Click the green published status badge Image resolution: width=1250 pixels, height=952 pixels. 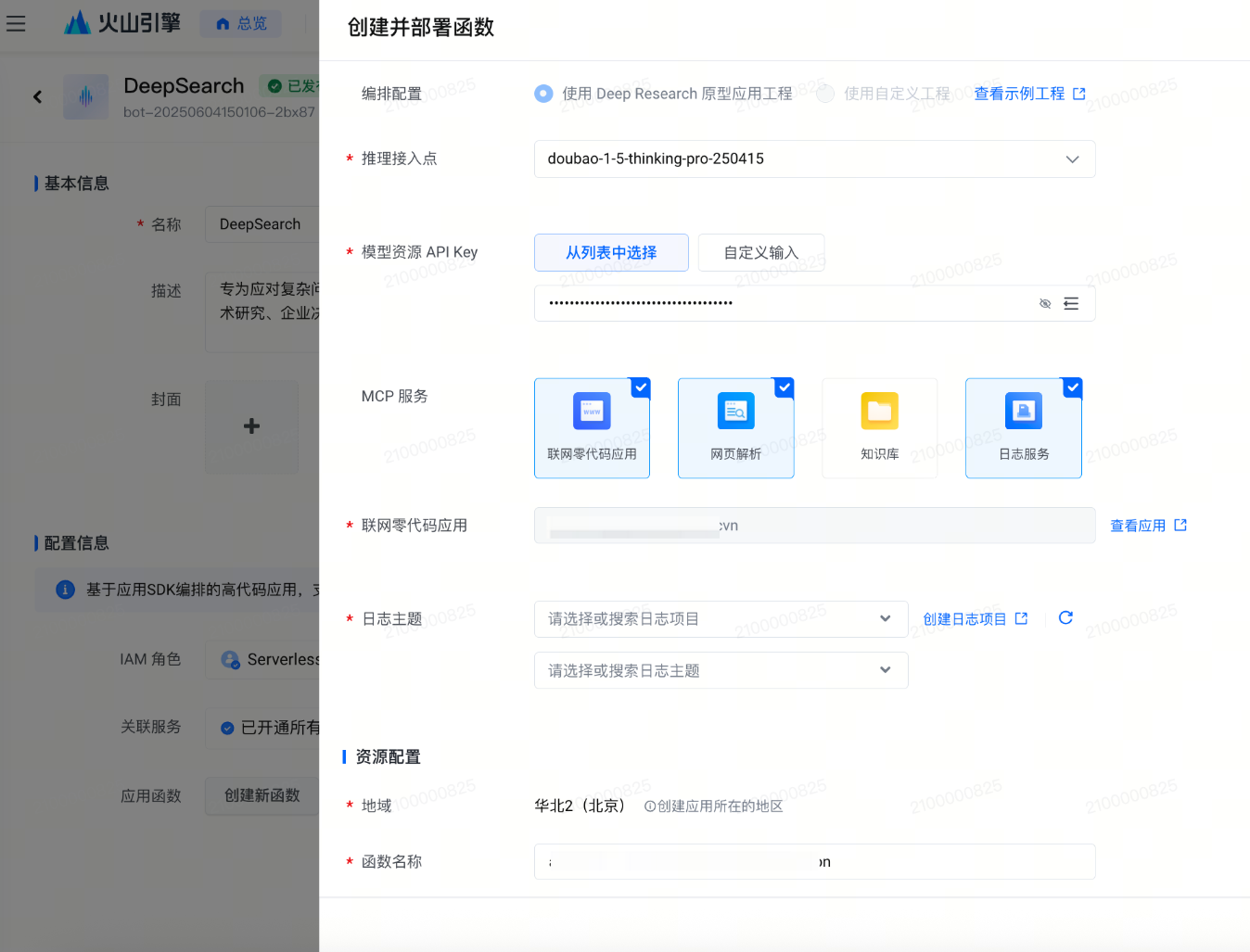point(290,86)
